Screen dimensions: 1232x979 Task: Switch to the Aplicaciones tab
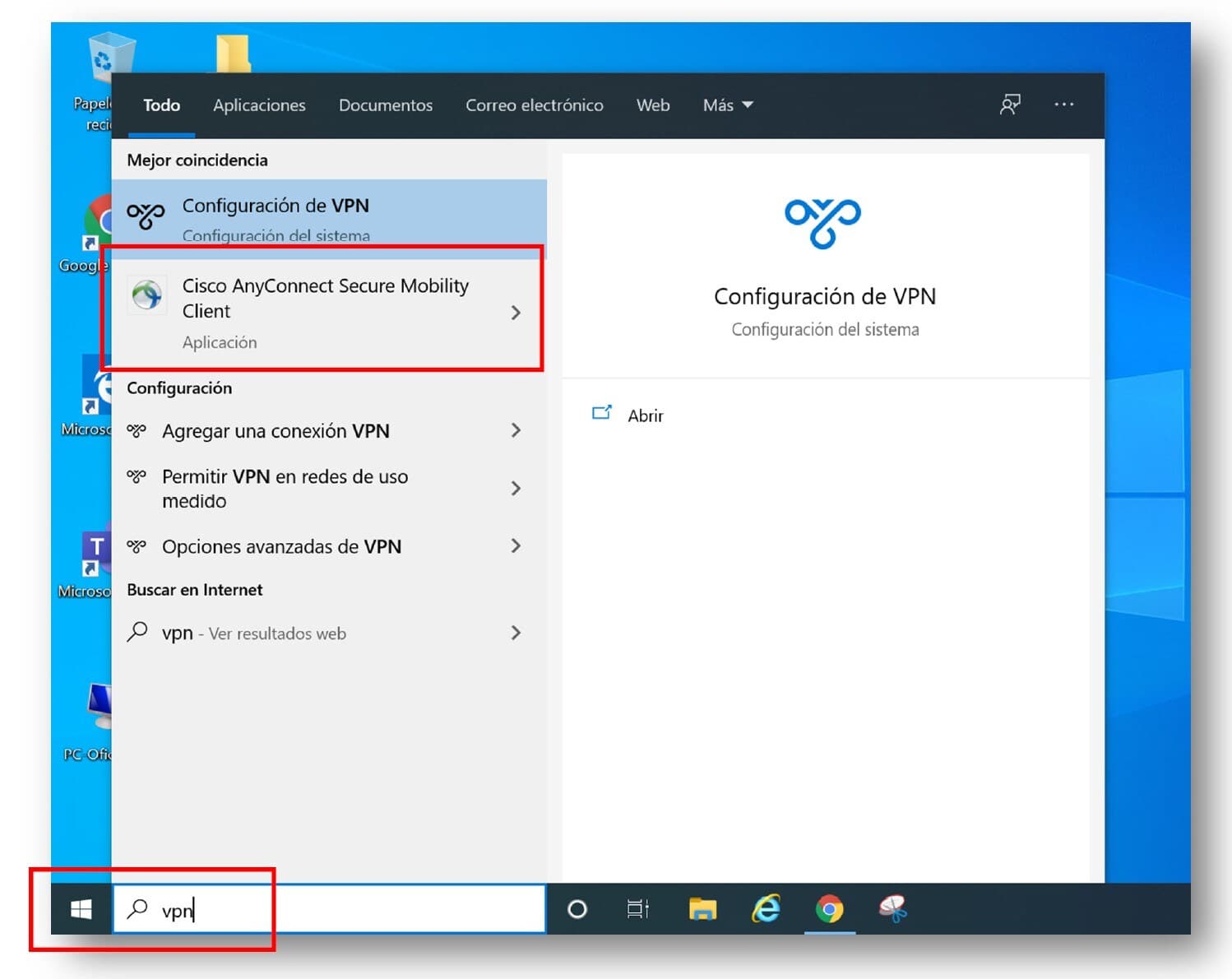point(259,105)
